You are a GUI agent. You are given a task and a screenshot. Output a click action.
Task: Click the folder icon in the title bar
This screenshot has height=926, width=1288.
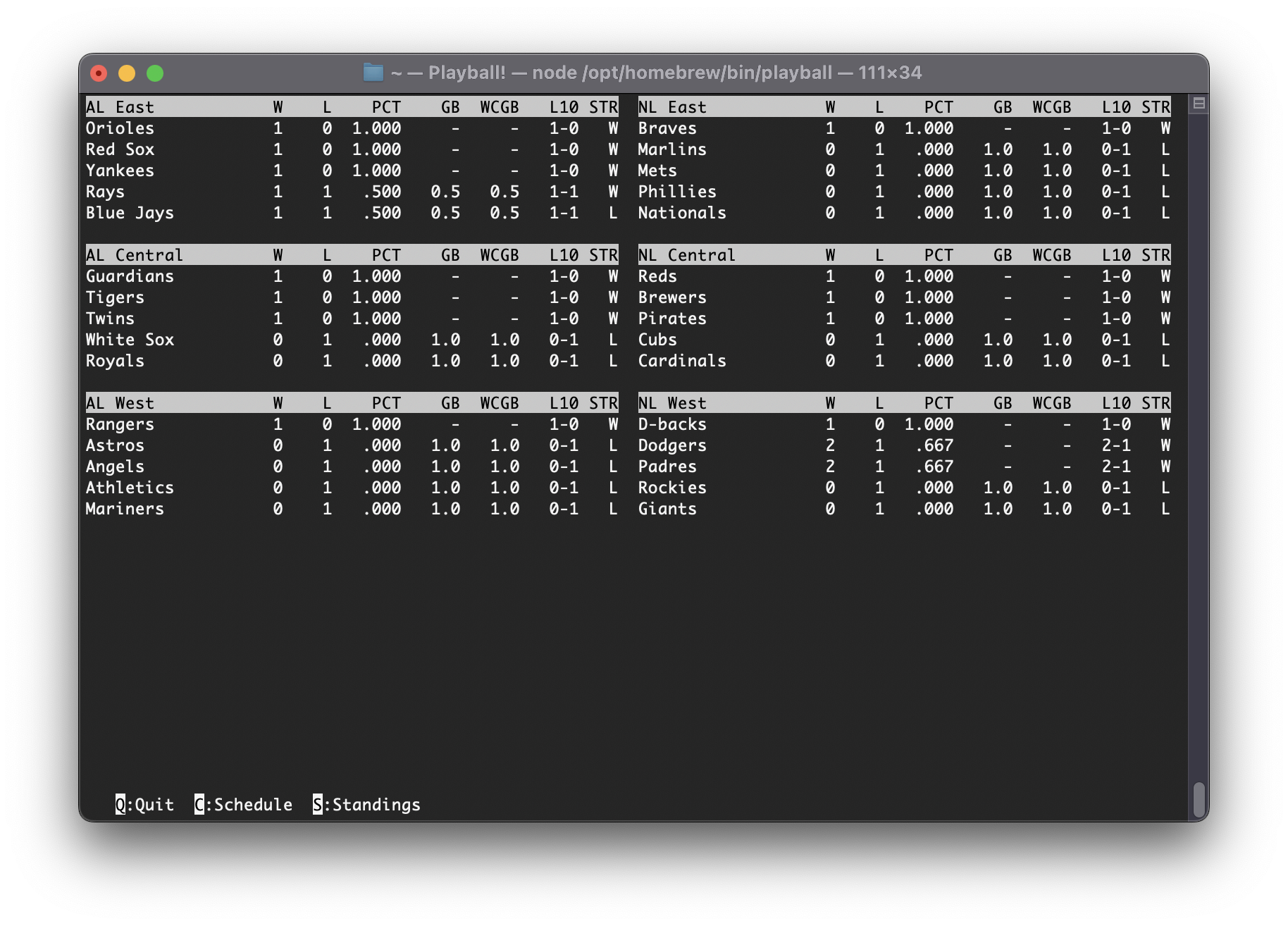[x=373, y=73]
